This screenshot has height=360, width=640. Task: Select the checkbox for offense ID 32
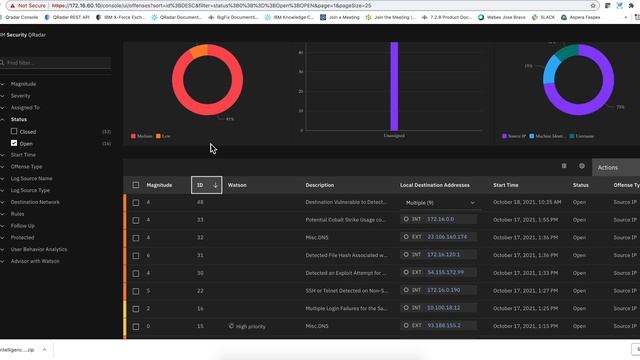(136, 238)
